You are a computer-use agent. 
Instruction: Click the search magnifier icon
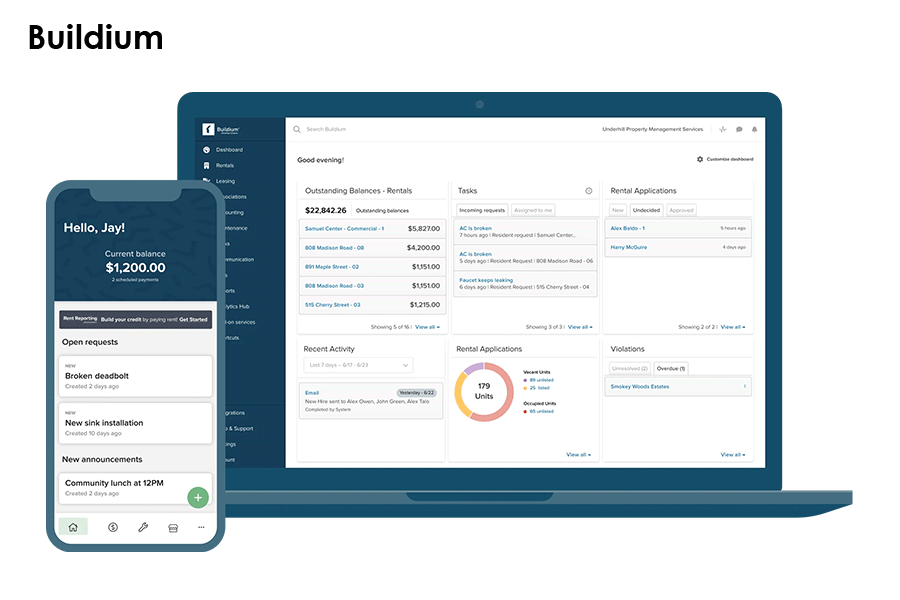[297, 129]
